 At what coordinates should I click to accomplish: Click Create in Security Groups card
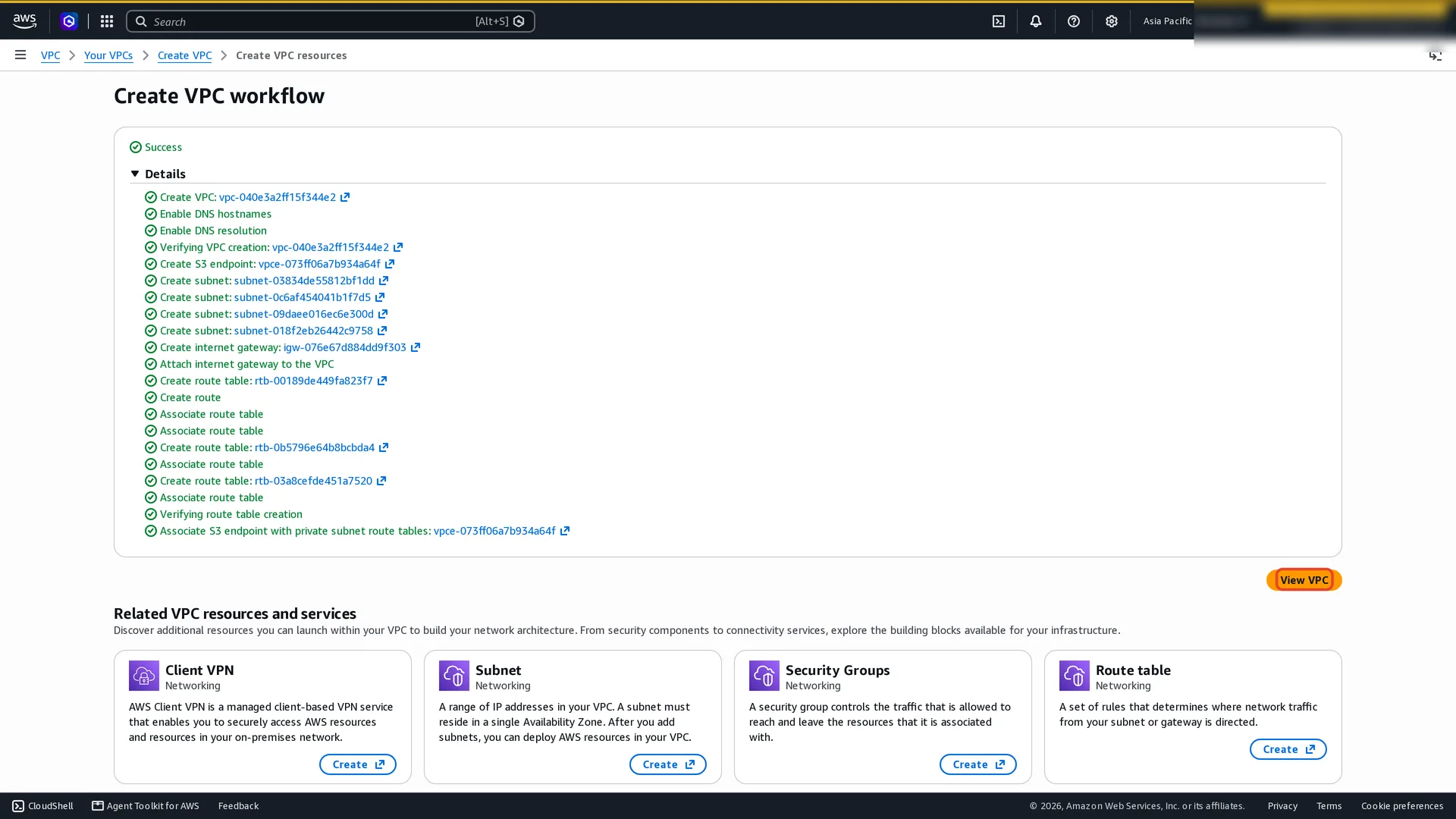click(x=978, y=764)
